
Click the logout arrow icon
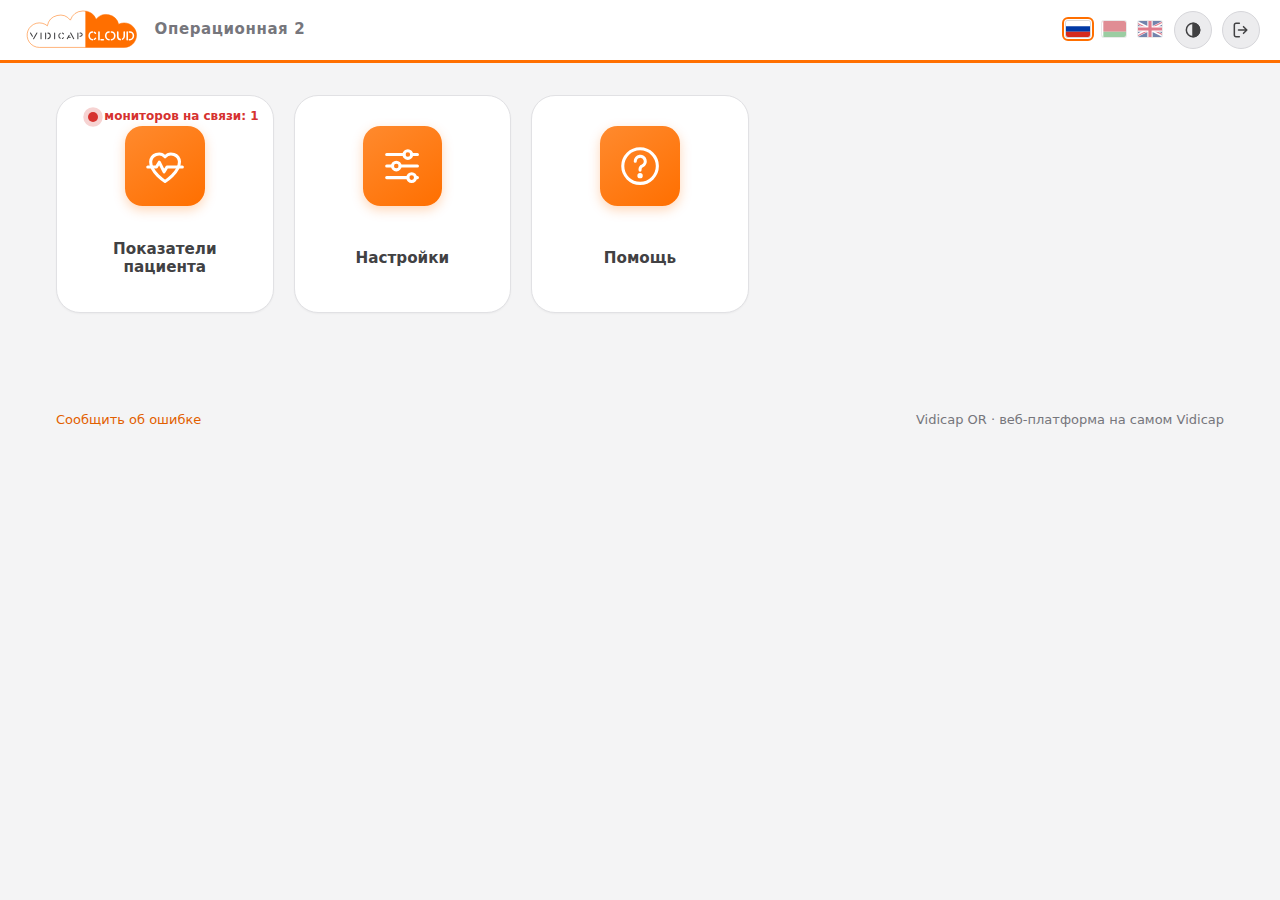(1241, 30)
